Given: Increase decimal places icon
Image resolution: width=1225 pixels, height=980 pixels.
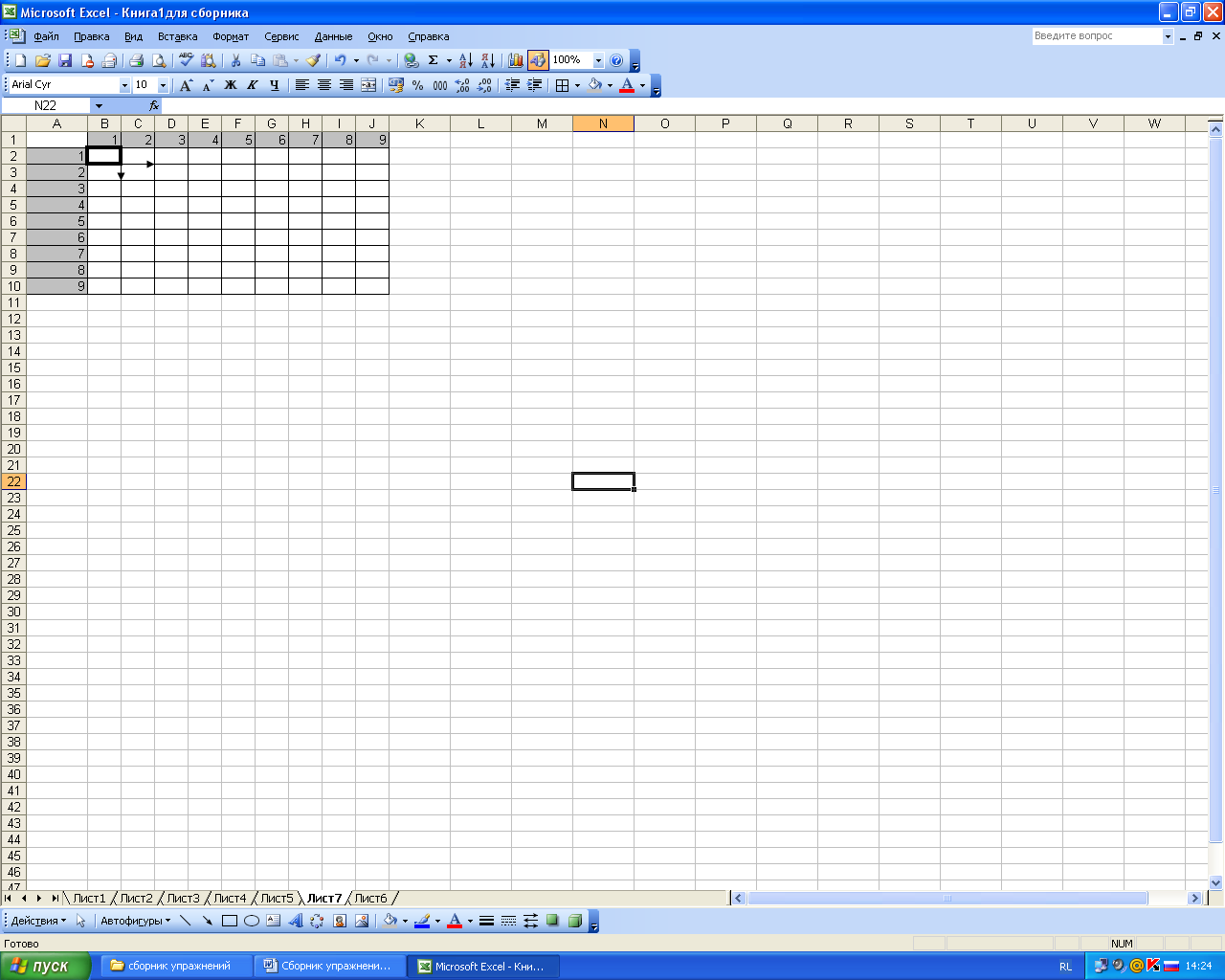Looking at the screenshot, I should click(462, 85).
